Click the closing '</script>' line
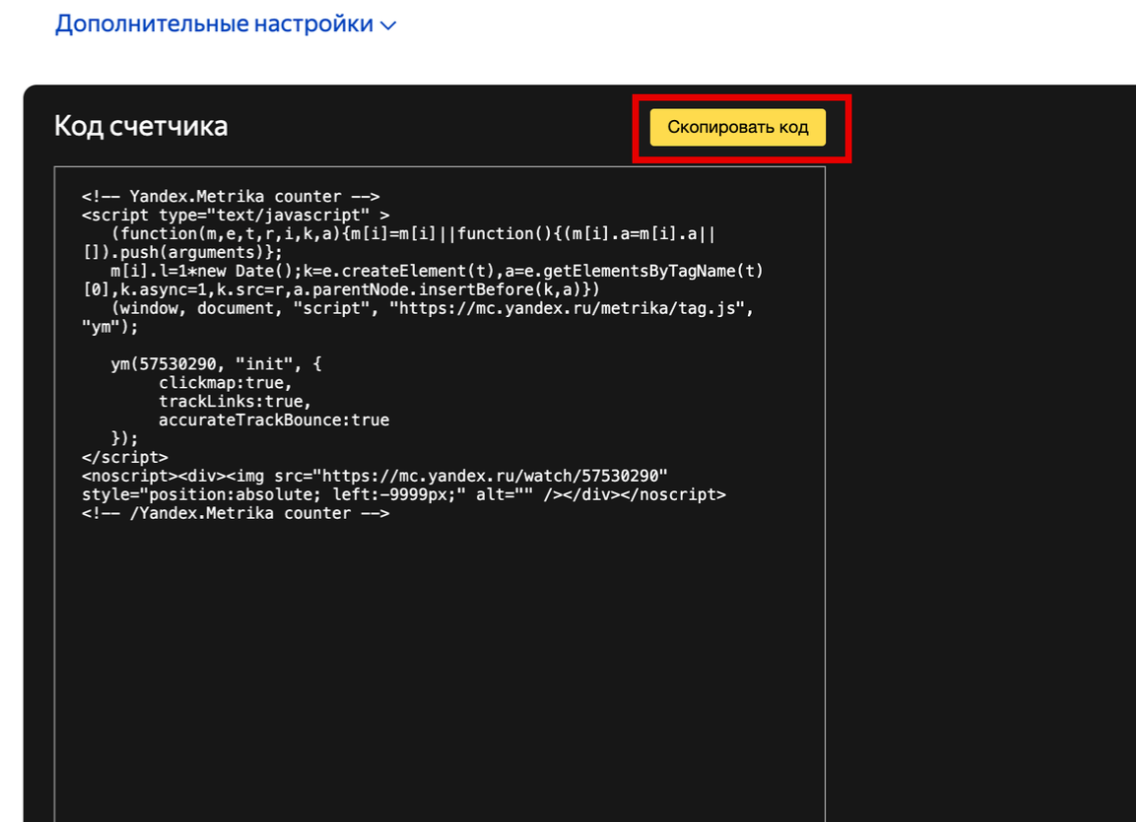Image resolution: width=1136 pixels, height=822 pixels. (125, 457)
